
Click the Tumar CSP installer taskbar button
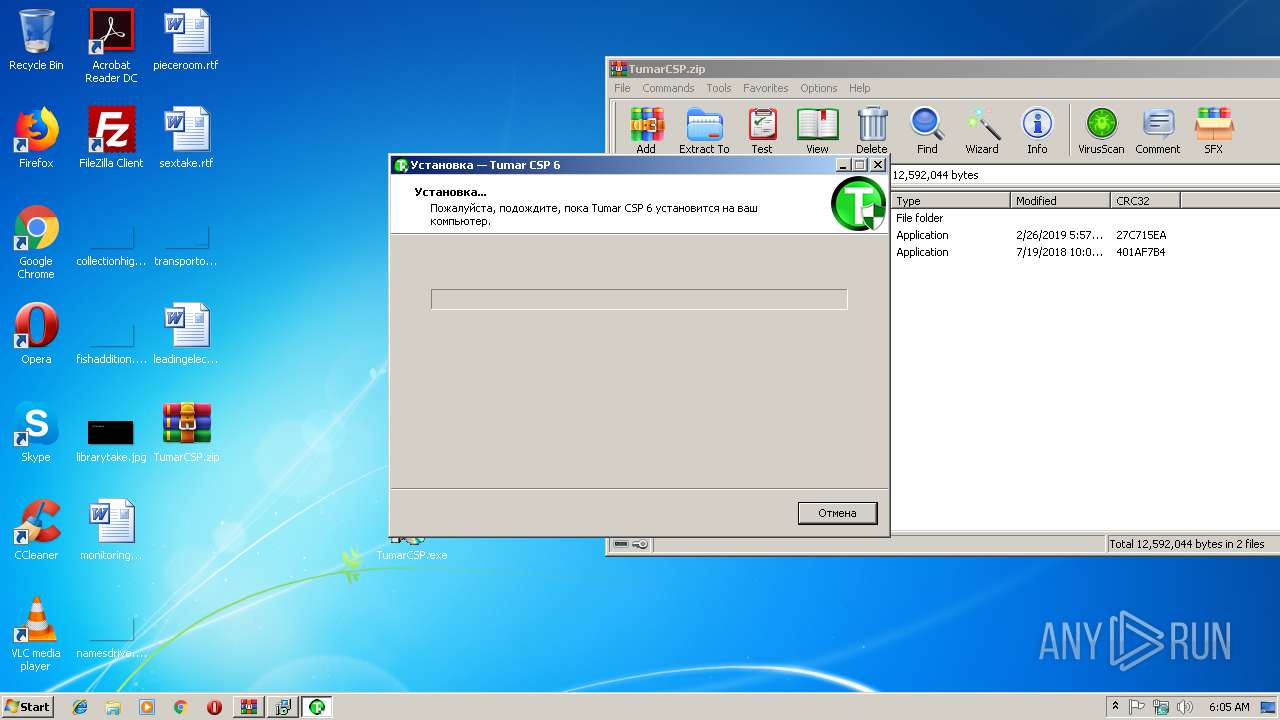(x=317, y=707)
